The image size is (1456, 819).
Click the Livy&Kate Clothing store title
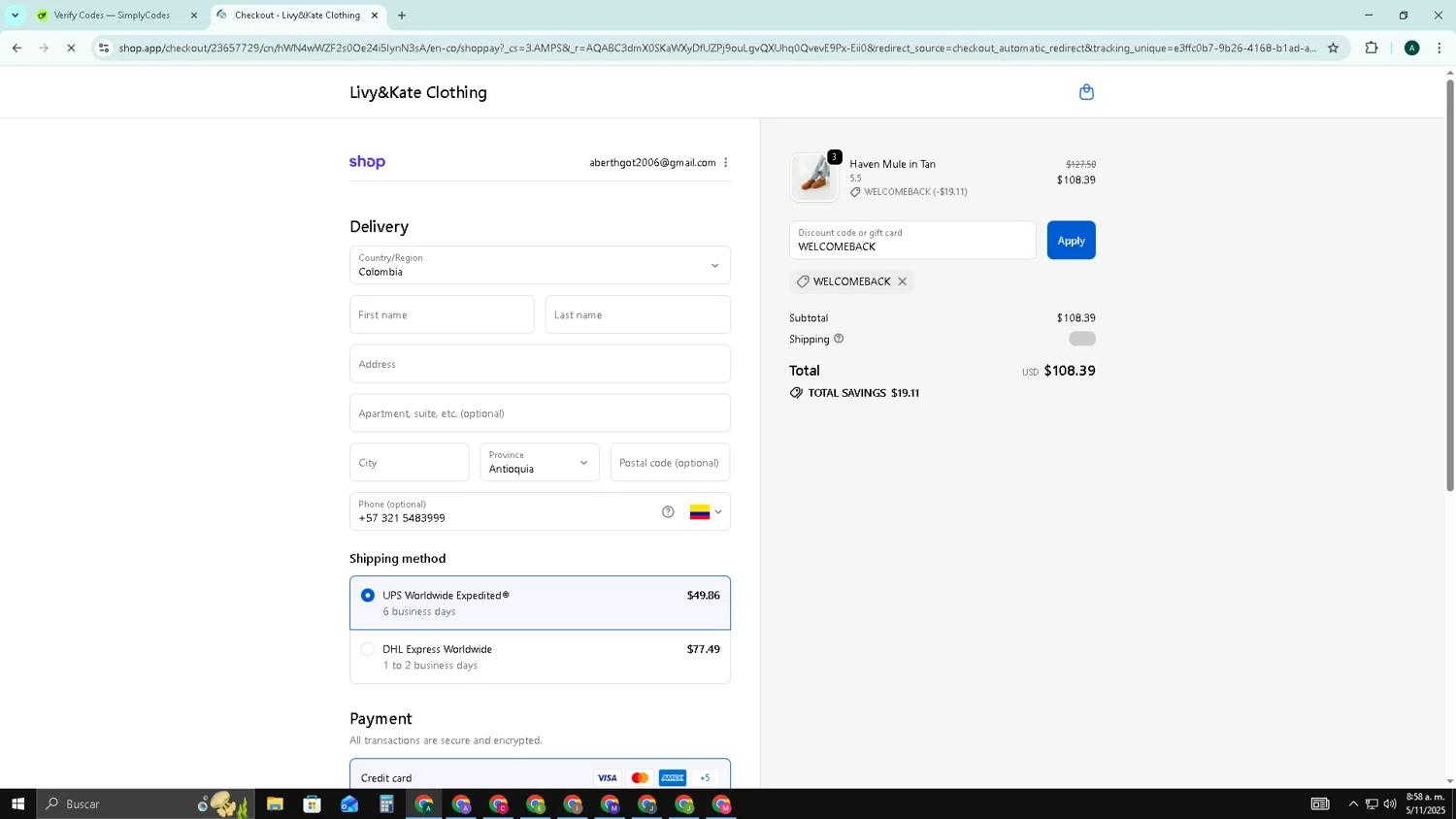coord(418,92)
